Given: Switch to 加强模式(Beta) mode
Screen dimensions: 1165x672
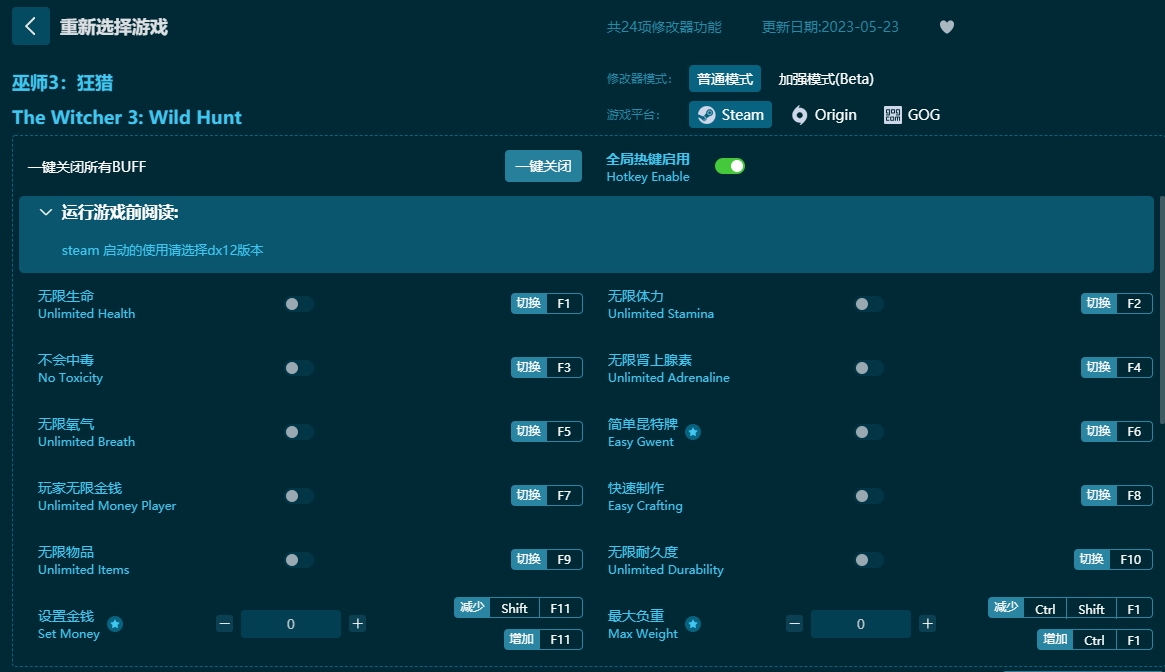Looking at the screenshot, I should click(825, 79).
